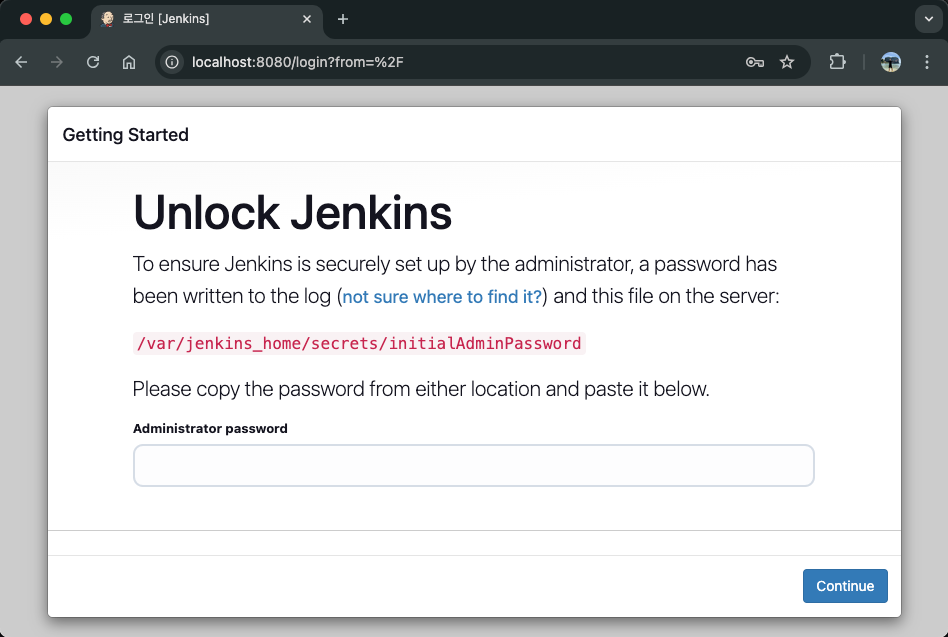Open the extensions puzzle icon
Viewport: 948px width, 637px height.
[837, 62]
